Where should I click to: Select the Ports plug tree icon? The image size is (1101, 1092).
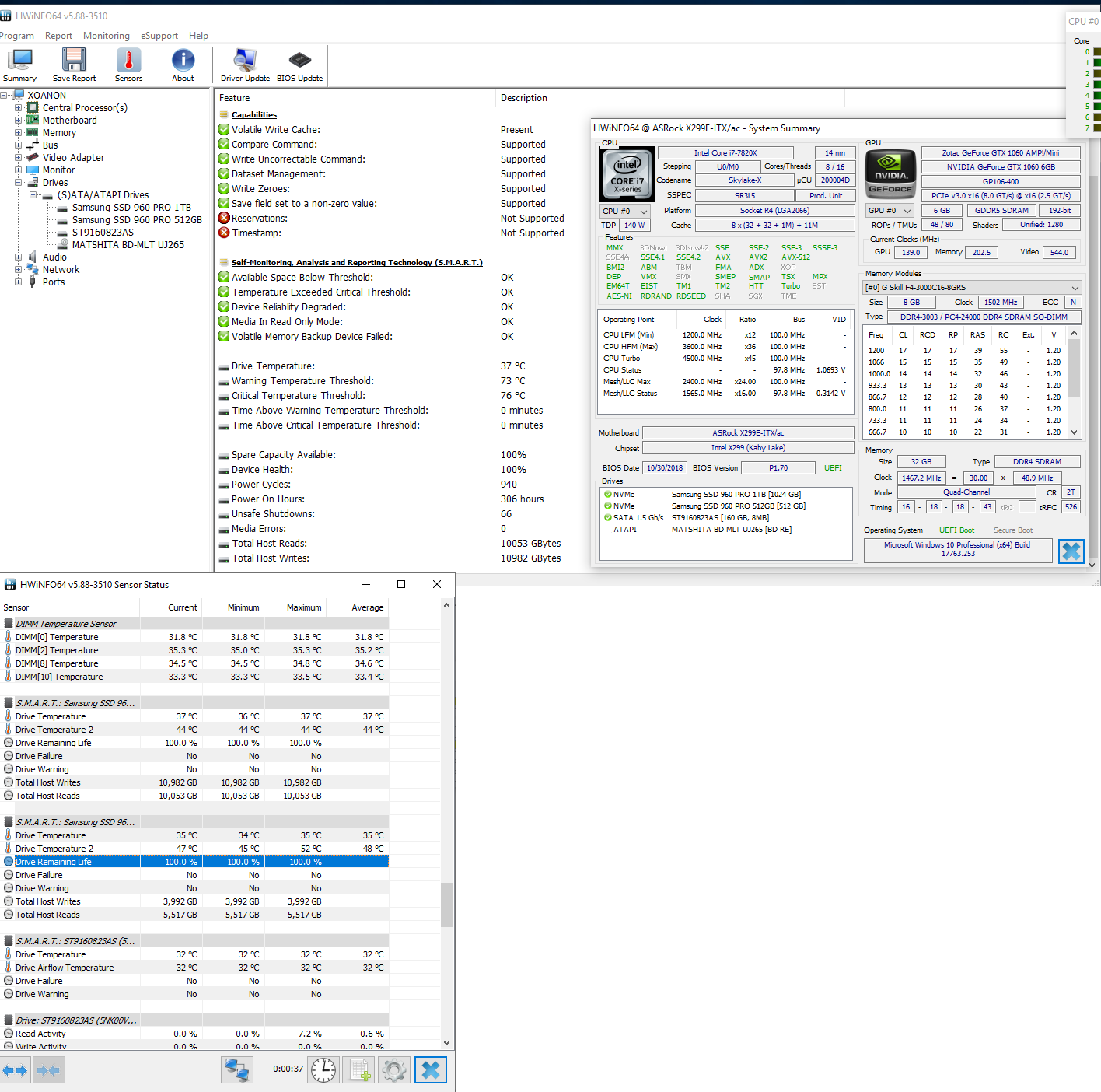[x=33, y=282]
